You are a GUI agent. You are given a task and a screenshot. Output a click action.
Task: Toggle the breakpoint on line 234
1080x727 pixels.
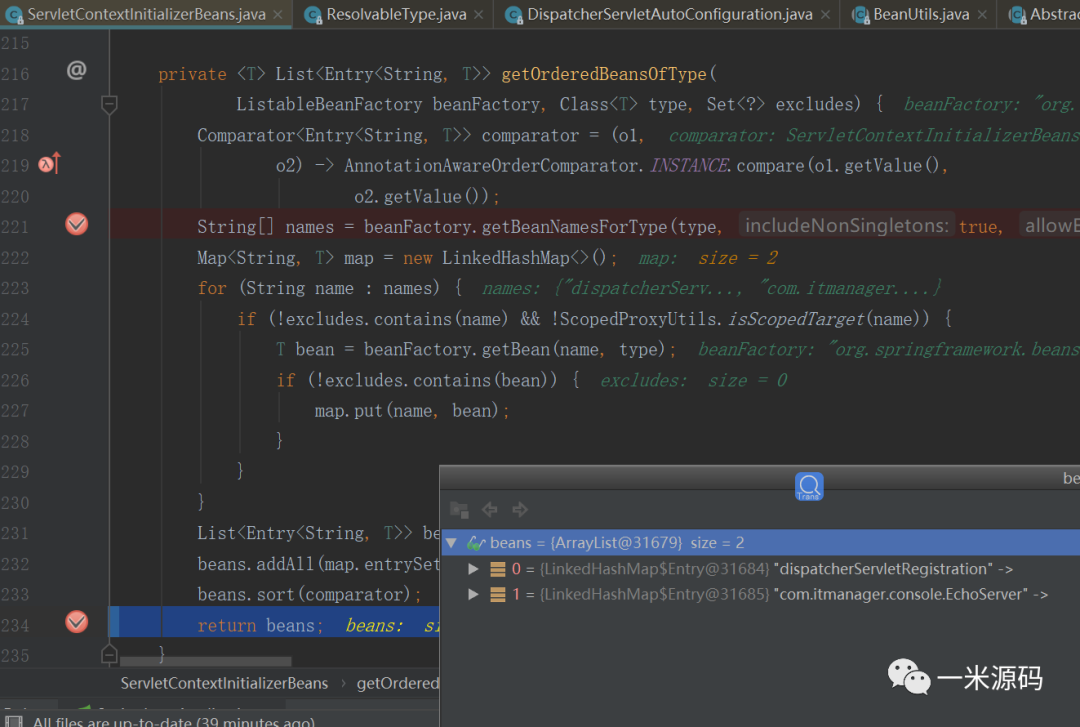point(77,622)
